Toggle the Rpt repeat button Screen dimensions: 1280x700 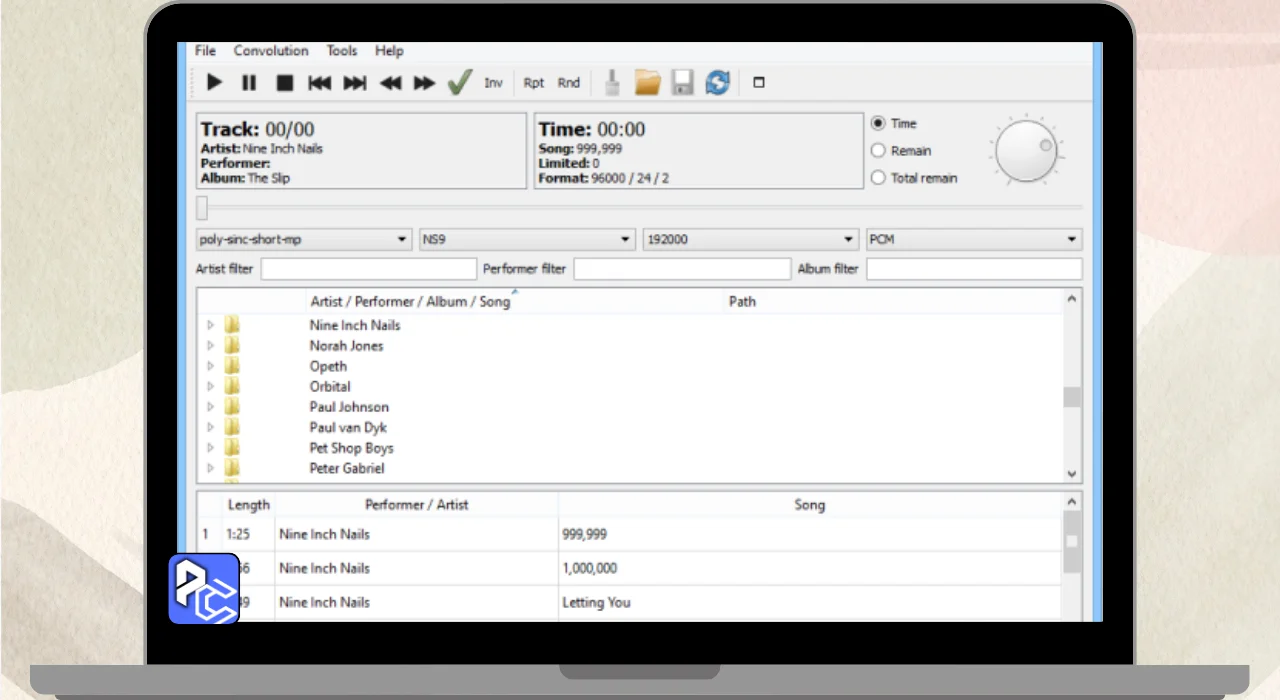(534, 83)
